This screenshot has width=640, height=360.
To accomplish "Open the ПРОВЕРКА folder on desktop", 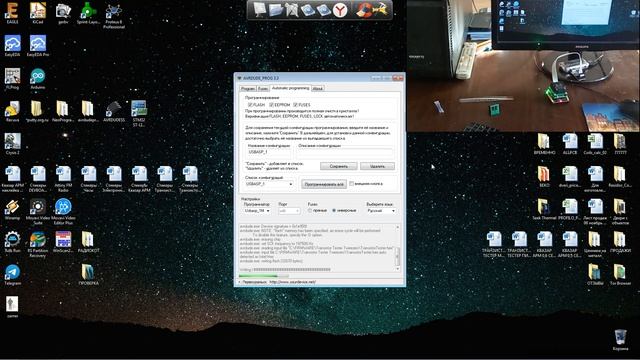I will tap(88, 274).
